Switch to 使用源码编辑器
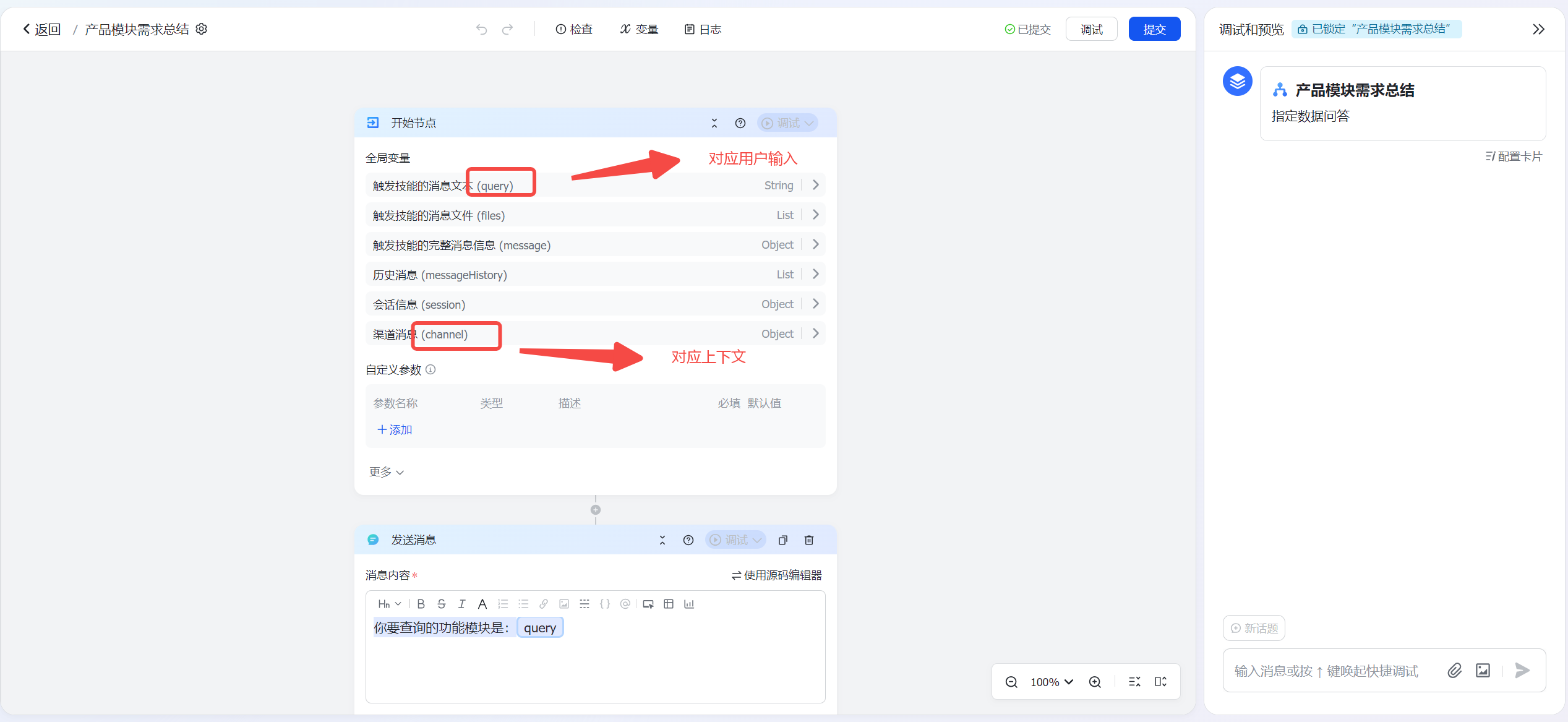This screenshot has width=1568, height=722. 777,575
